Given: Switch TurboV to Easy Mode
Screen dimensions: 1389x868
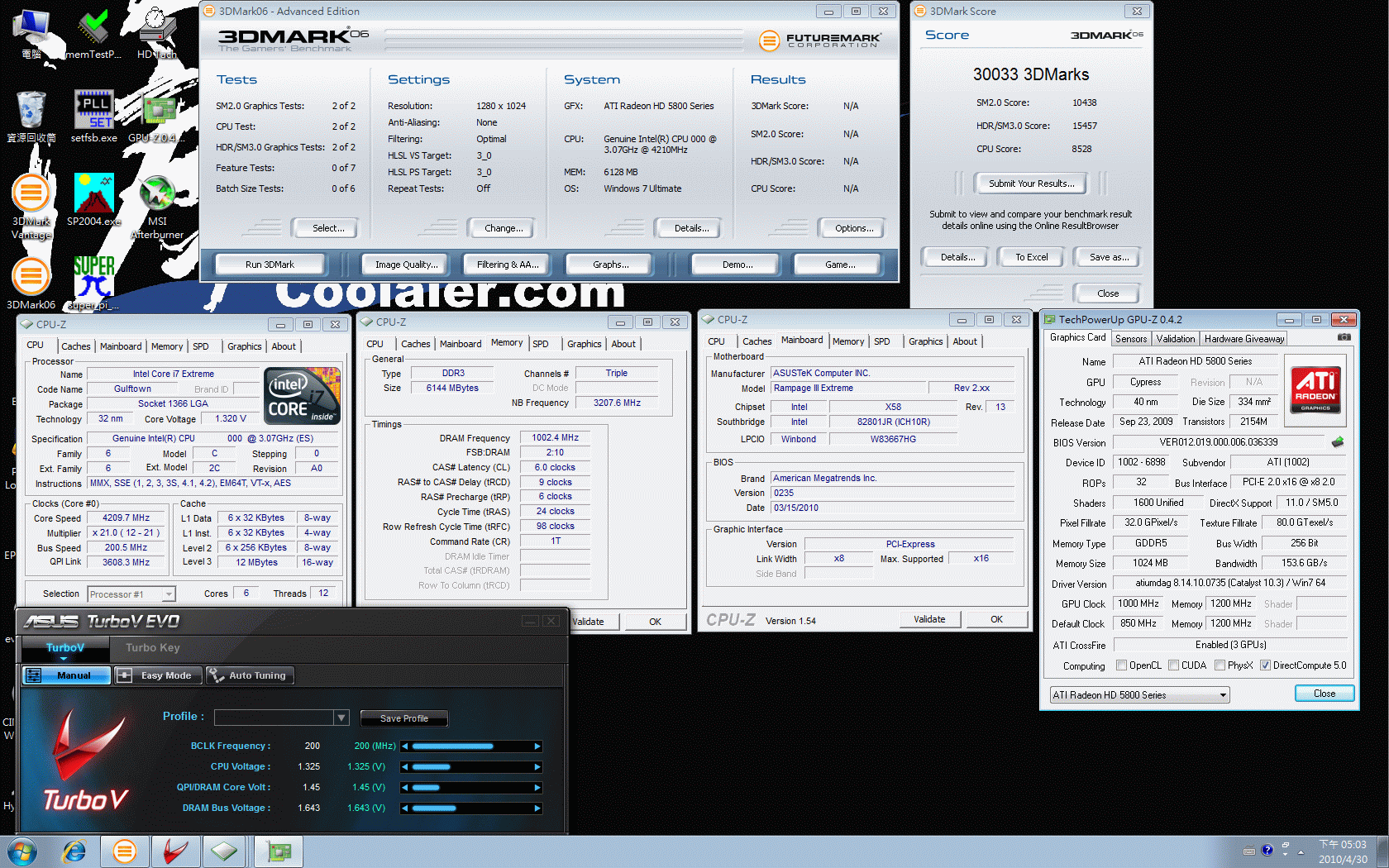Looking at the screenshot, I should click(157, 675).
